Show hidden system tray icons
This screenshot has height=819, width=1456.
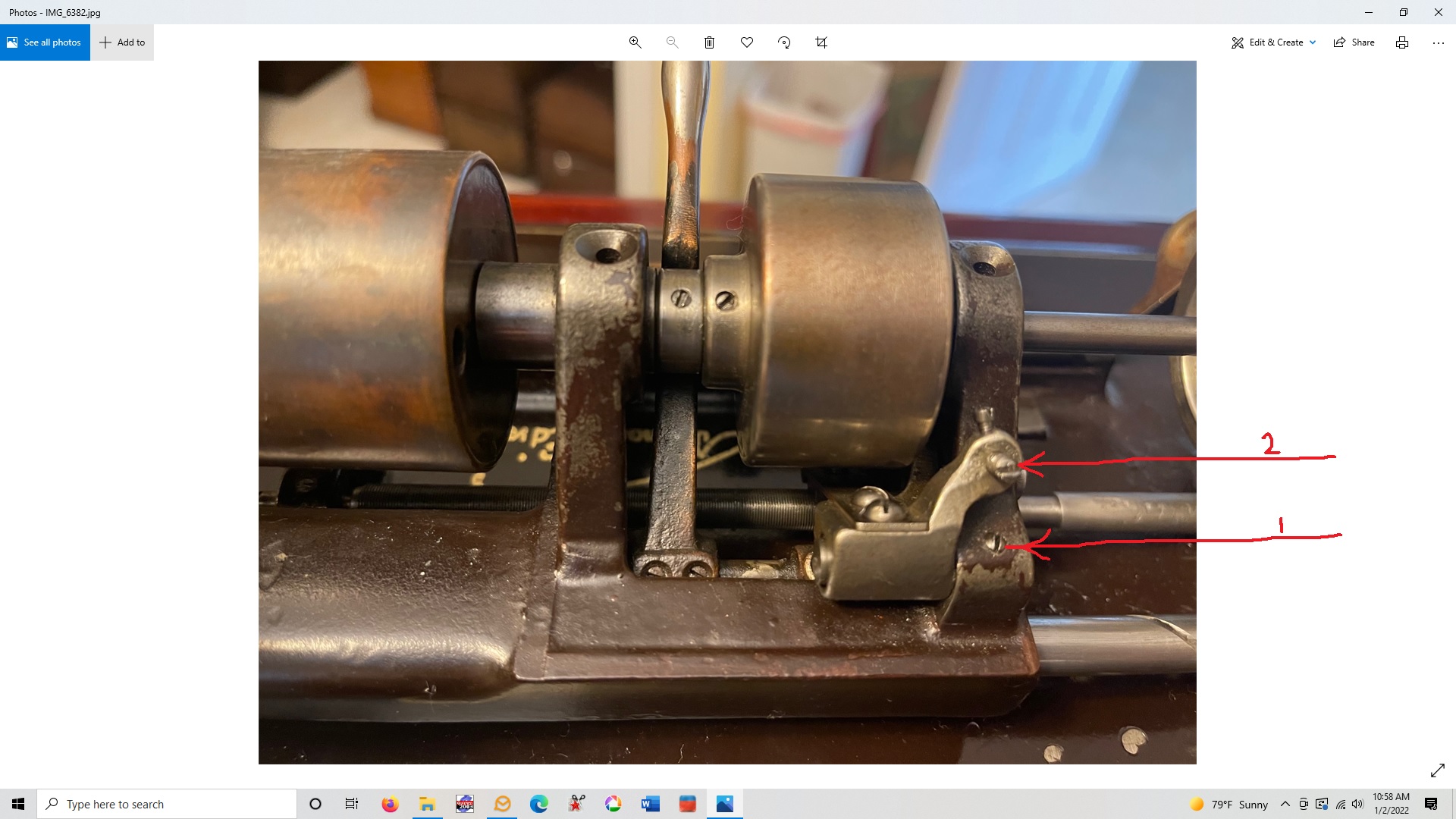tap(1285, 804)
